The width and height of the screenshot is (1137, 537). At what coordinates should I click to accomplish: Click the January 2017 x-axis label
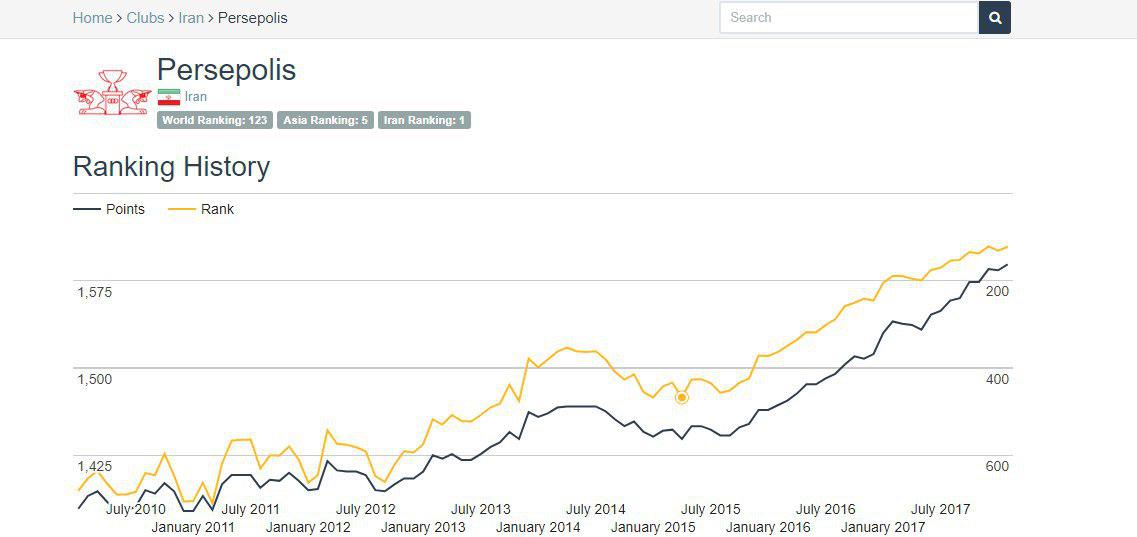(x=883, y=527)
